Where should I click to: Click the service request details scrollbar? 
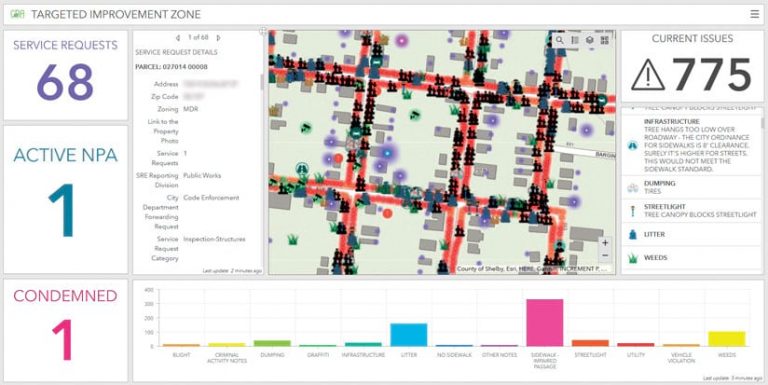262,82
